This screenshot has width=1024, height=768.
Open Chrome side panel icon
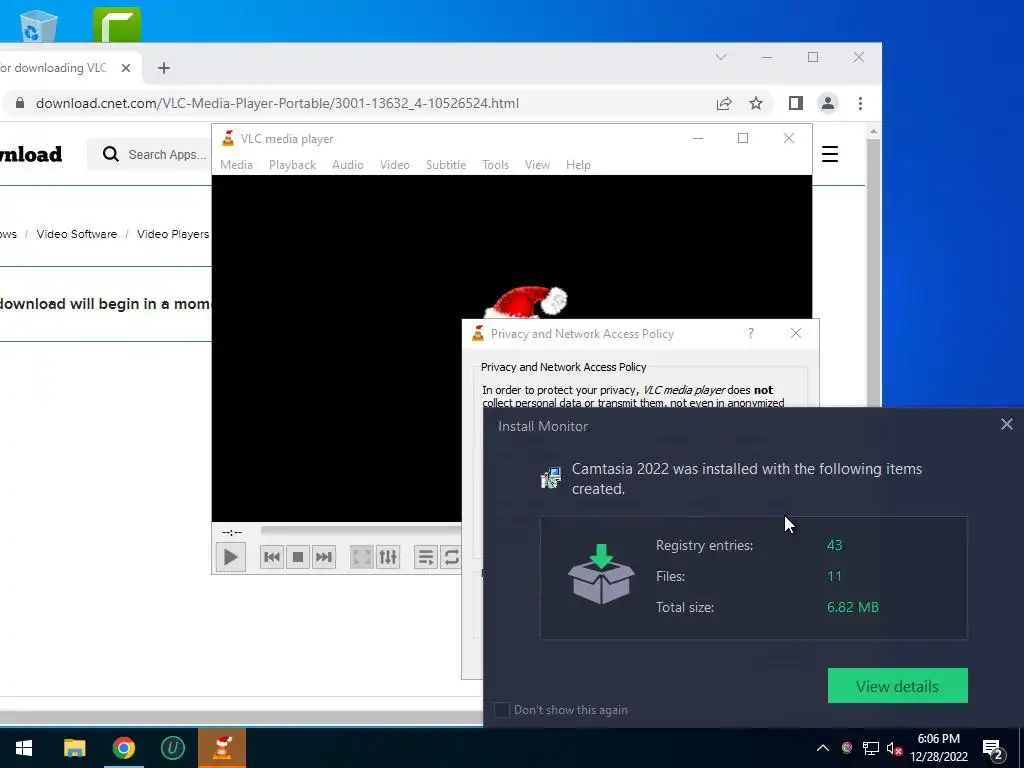(x=795, y=103)
